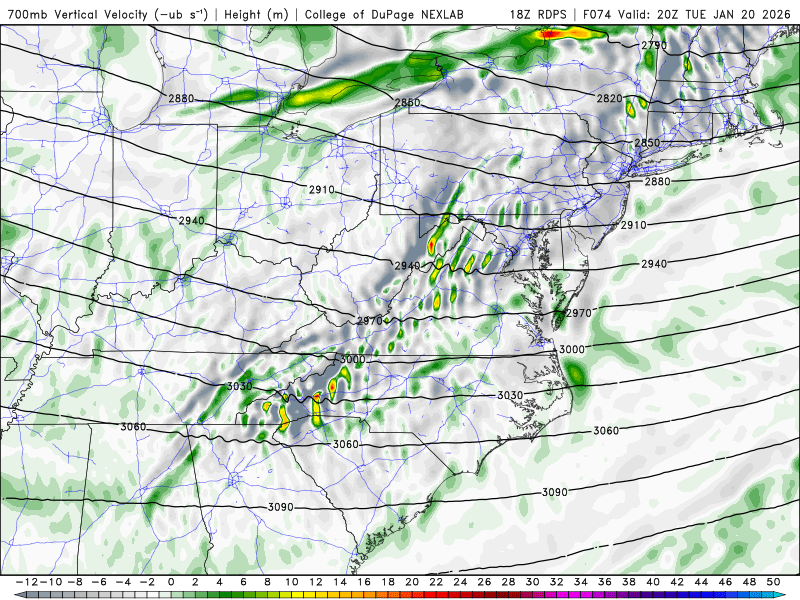This screenshot has width=800, height=600.
Task: Click the 8 label on the color scale
Action: [x=267, y=582]
